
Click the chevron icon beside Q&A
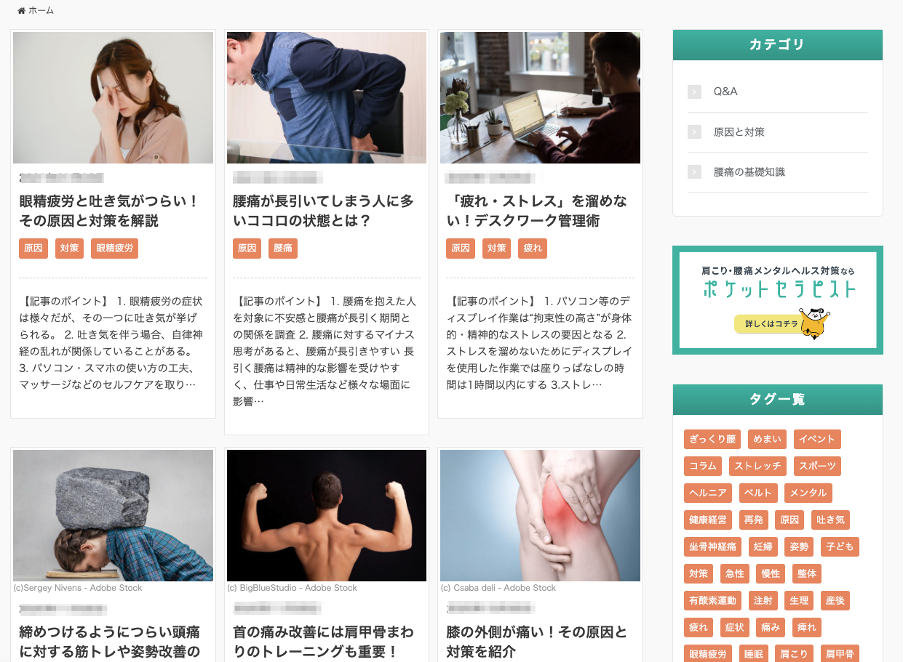694,92
